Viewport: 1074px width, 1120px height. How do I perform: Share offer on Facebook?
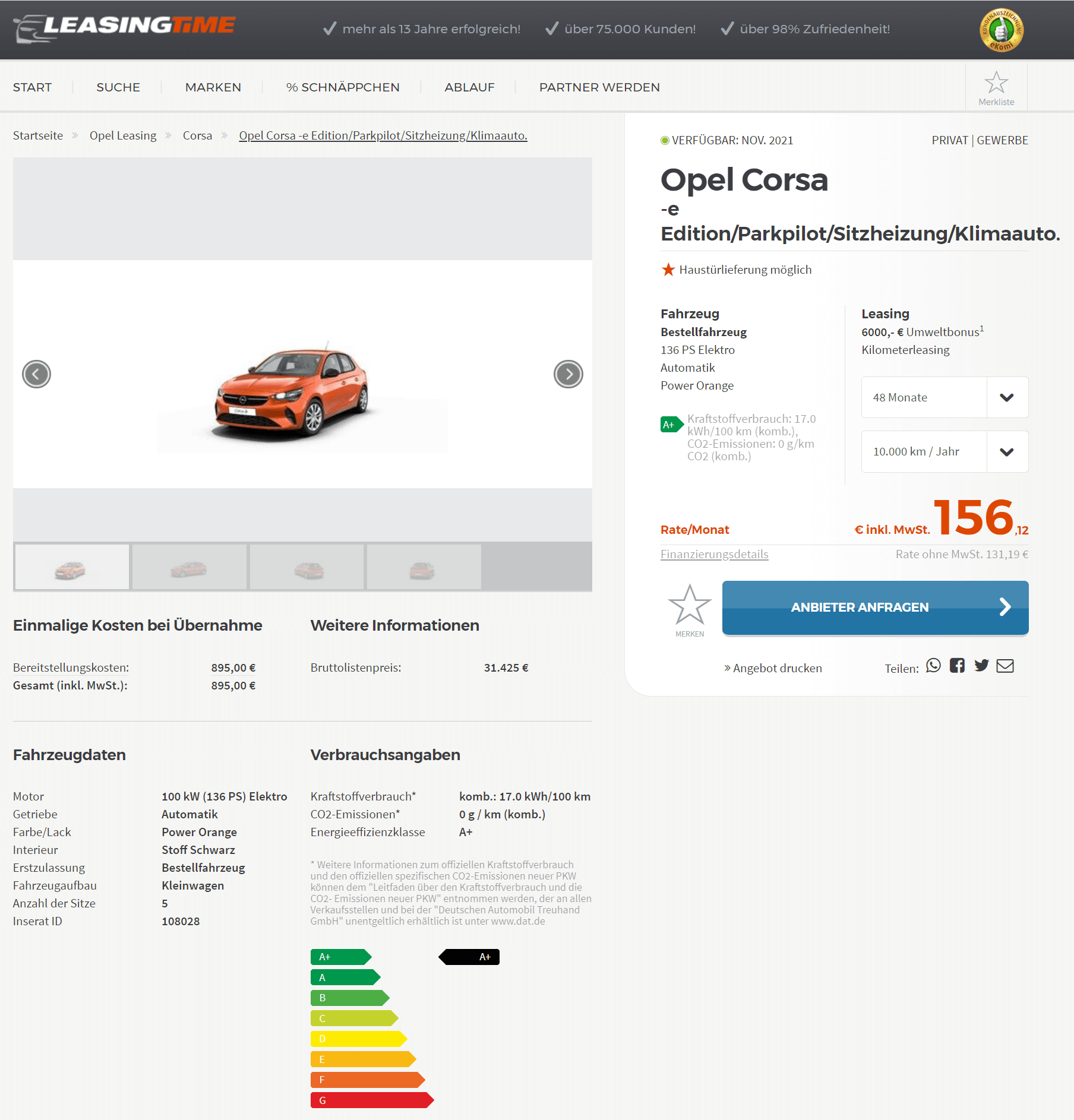957,666
